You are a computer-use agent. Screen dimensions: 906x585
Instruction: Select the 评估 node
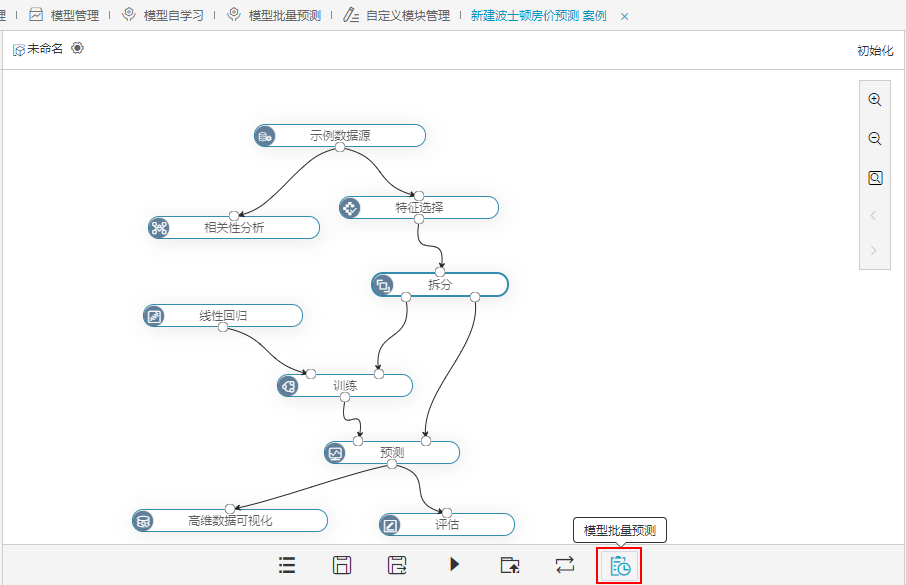point(447,524)
